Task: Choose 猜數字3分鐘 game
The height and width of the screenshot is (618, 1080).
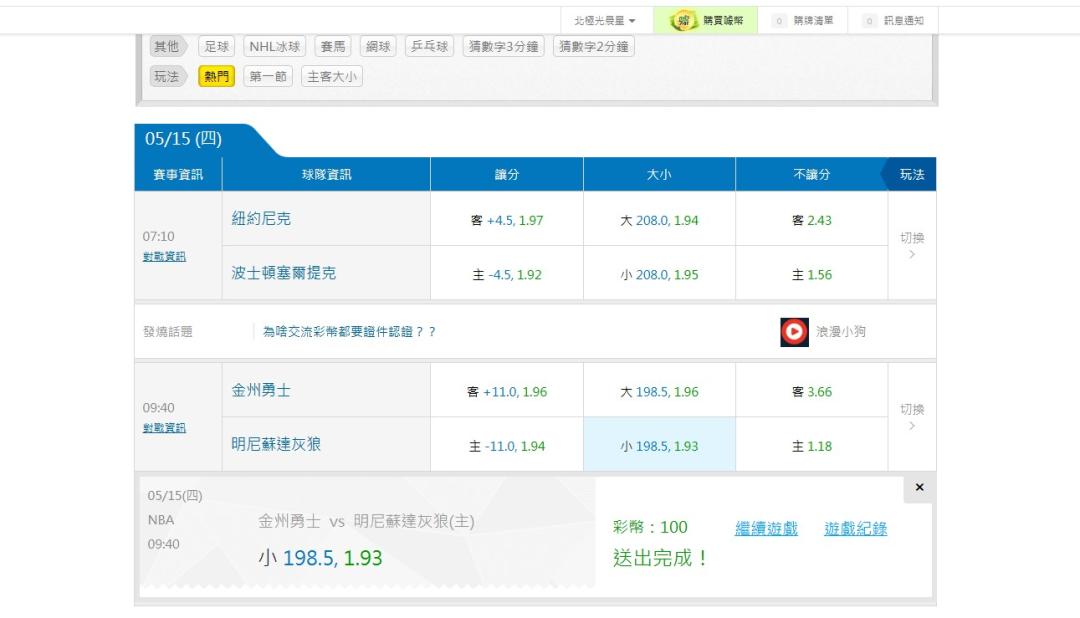Action: pyautogui.click(x=503, y=46)
